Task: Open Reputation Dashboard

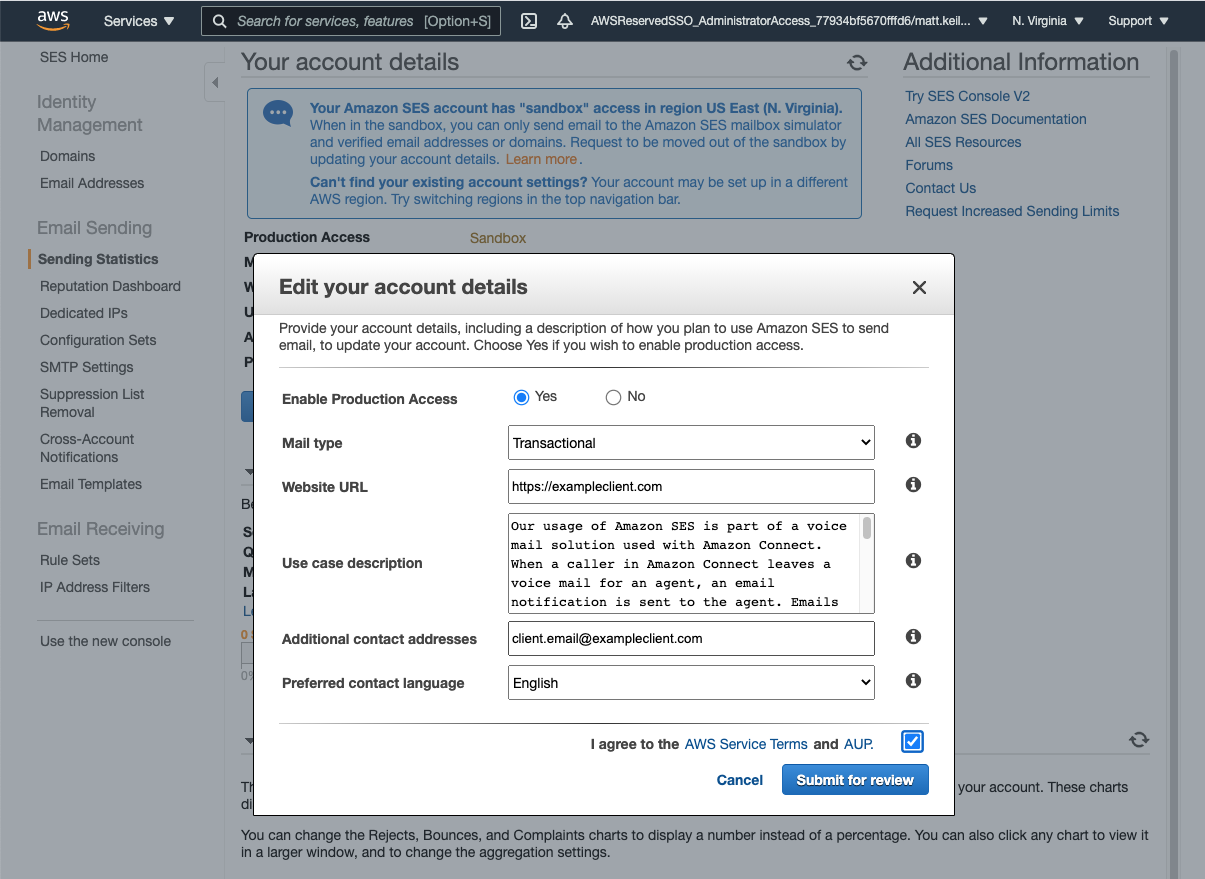Action: [110, 286]
